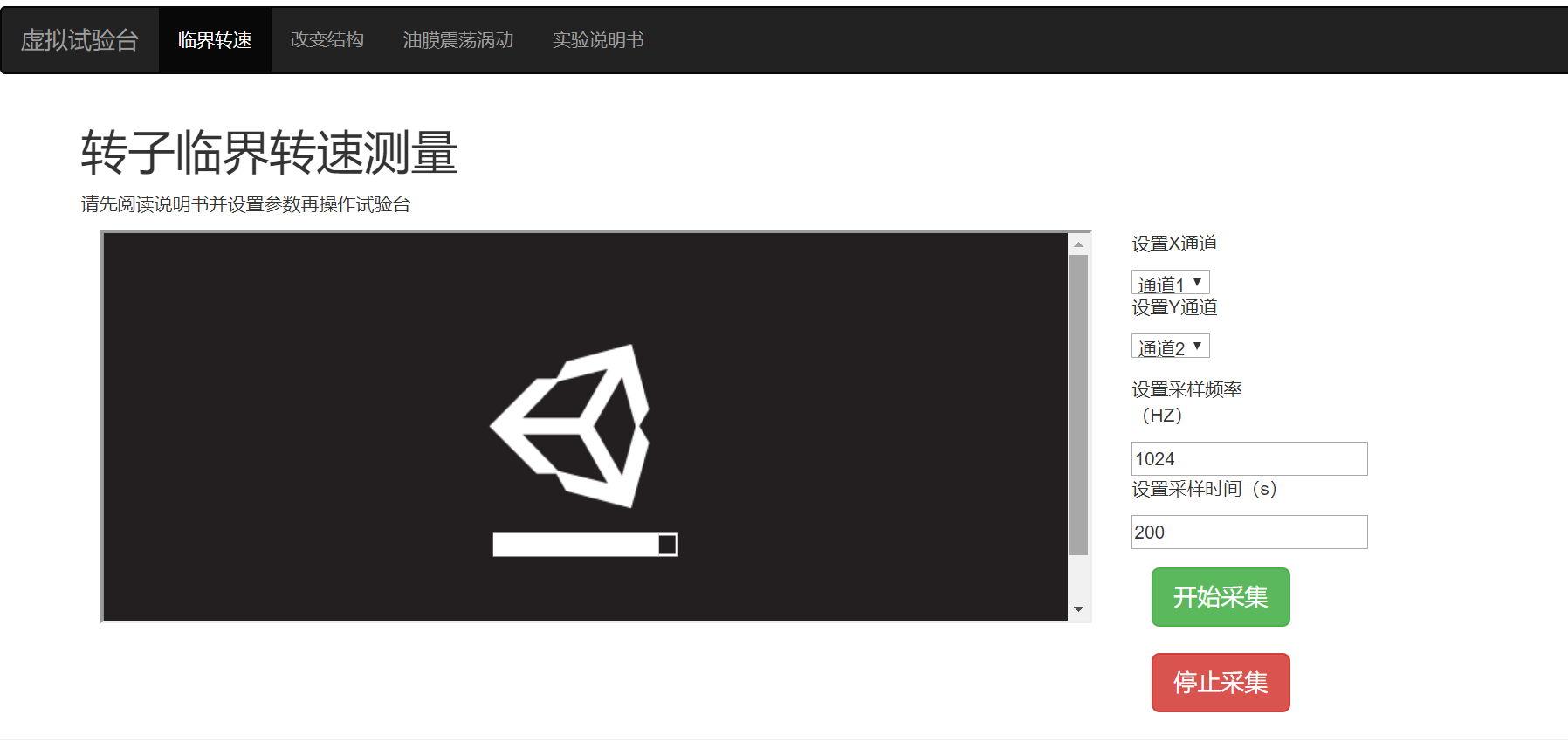Image resolution: width=1568 pixels, height=742 pixels.
Task: Click the viewer's vertical scrollbar thumb
Action: pyautogui.click(x=1079, y=405)
